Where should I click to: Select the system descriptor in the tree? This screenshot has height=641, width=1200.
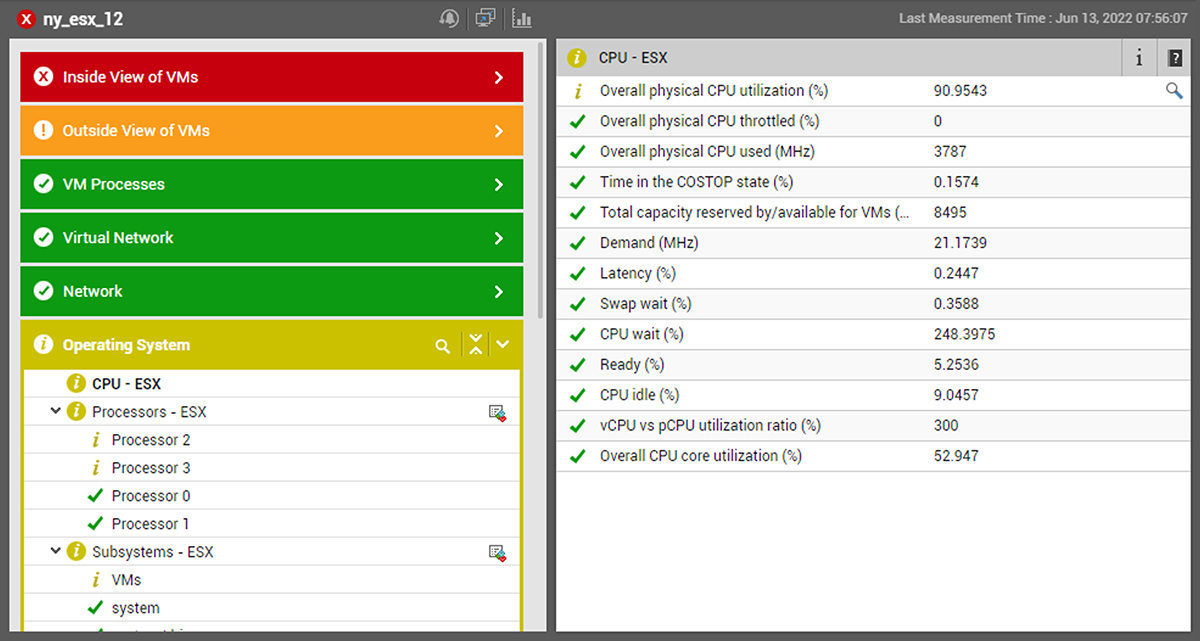click(x=136, y=608)
